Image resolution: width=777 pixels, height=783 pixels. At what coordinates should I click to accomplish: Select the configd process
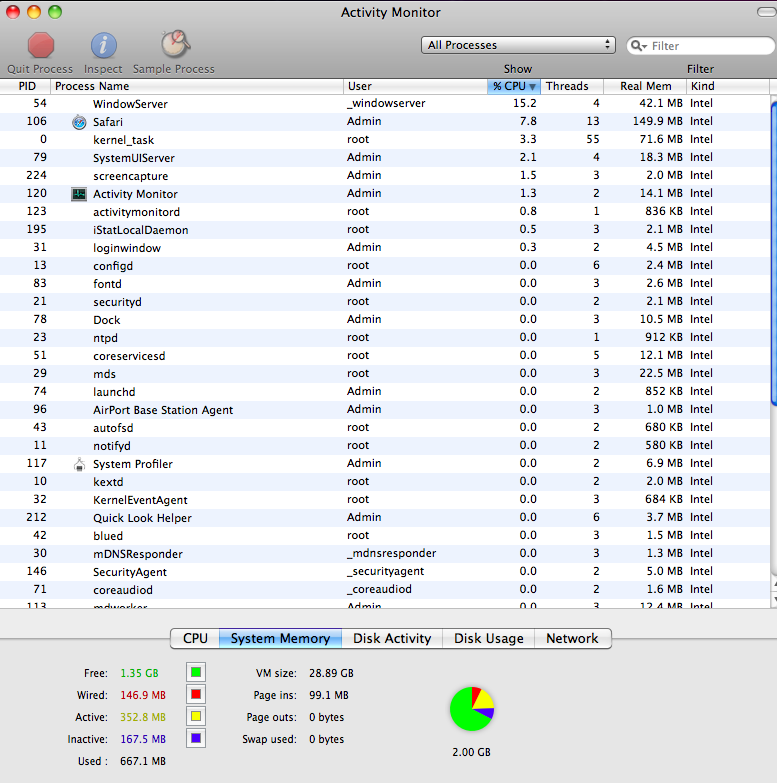click(385, 265)
